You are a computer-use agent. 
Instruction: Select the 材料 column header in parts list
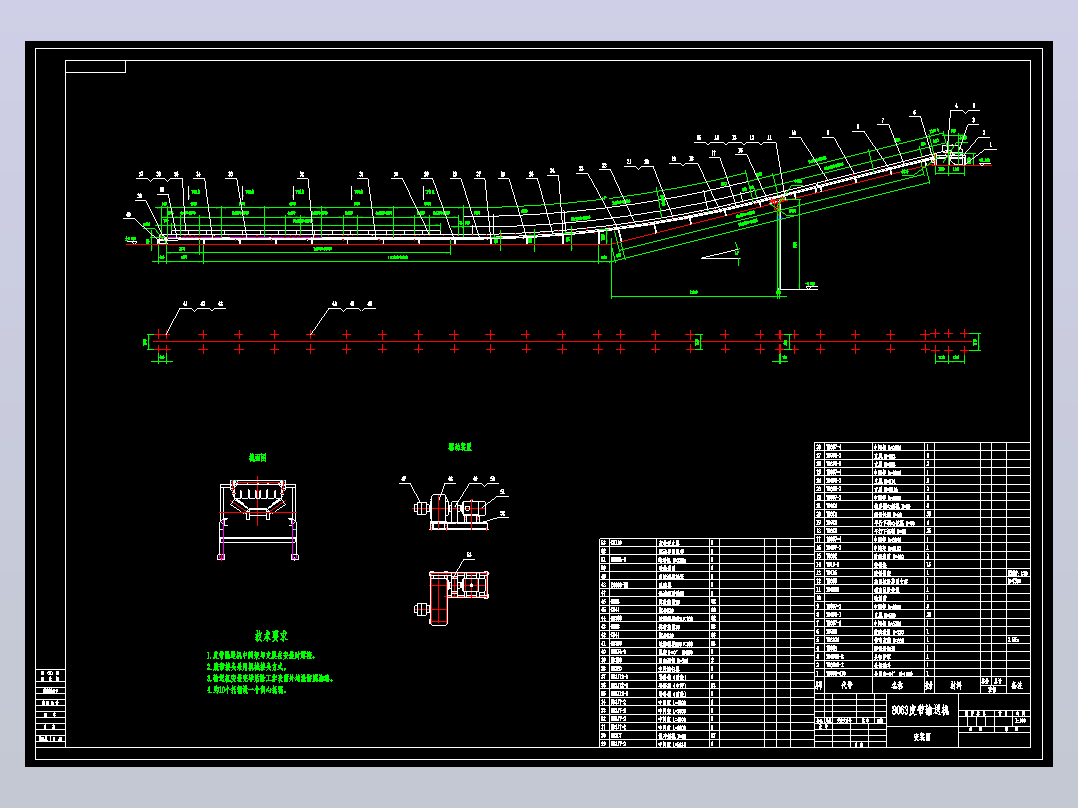[956, 685]
